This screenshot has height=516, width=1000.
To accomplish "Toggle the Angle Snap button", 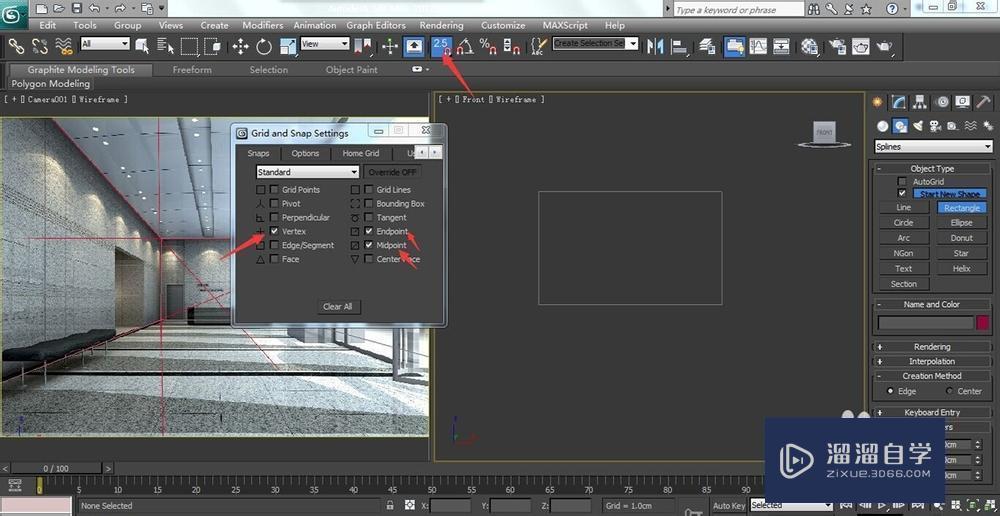I will pyautogui.click(x=465, y=46).
